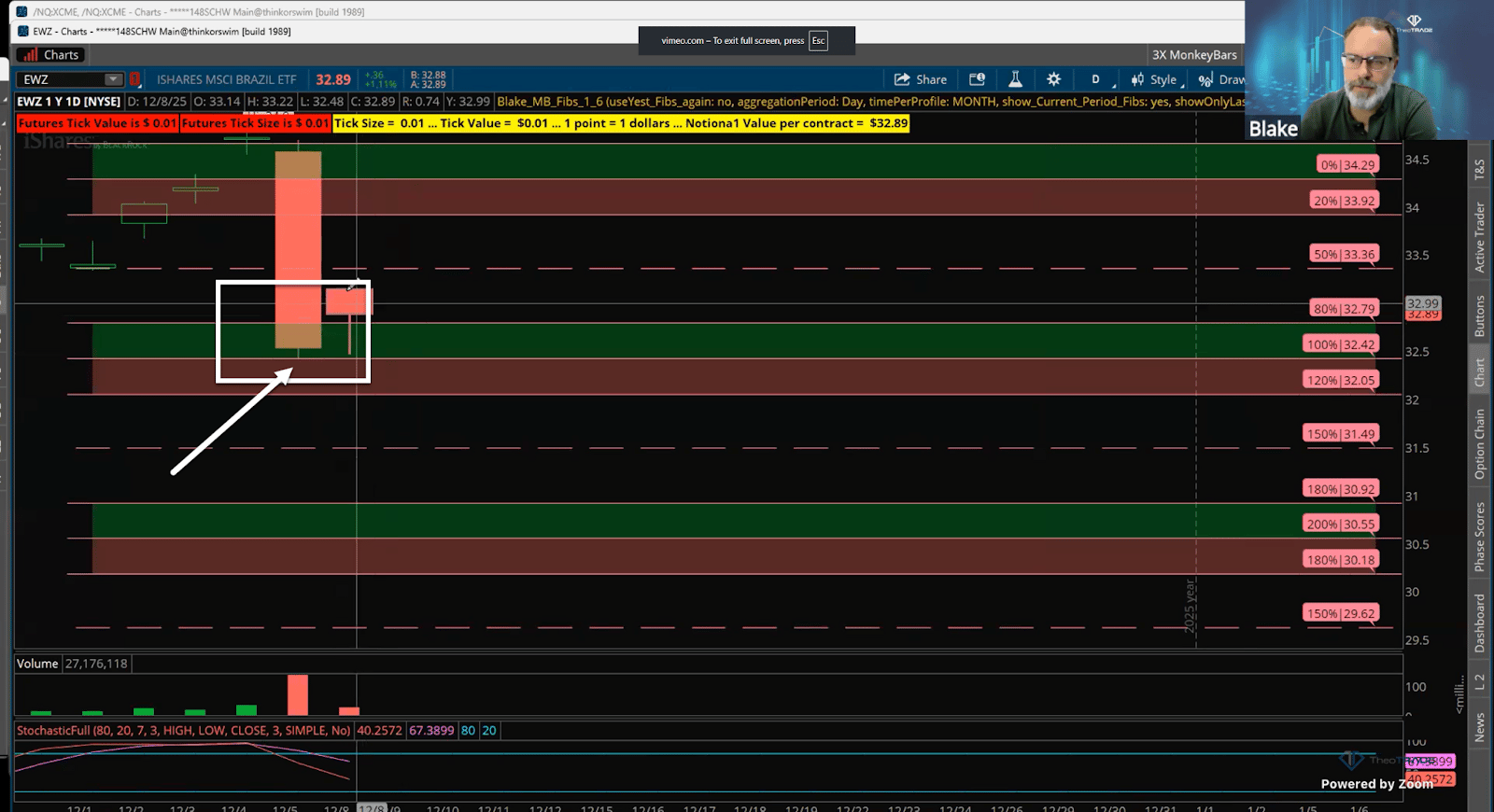This screenshot has height=812, width=1494.
Task: Switch to the Option Chain sidebar tab
Action: tap(1480, 444)
